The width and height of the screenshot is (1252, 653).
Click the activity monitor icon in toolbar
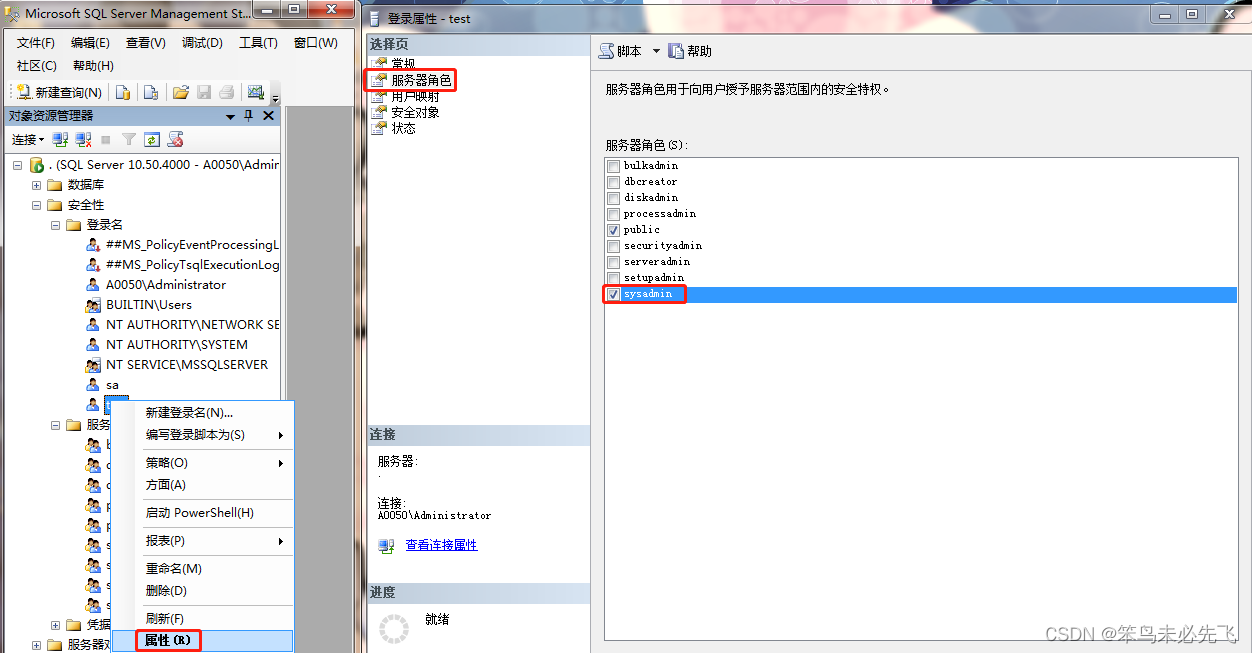pyautogui.click(x=256, y=92)
